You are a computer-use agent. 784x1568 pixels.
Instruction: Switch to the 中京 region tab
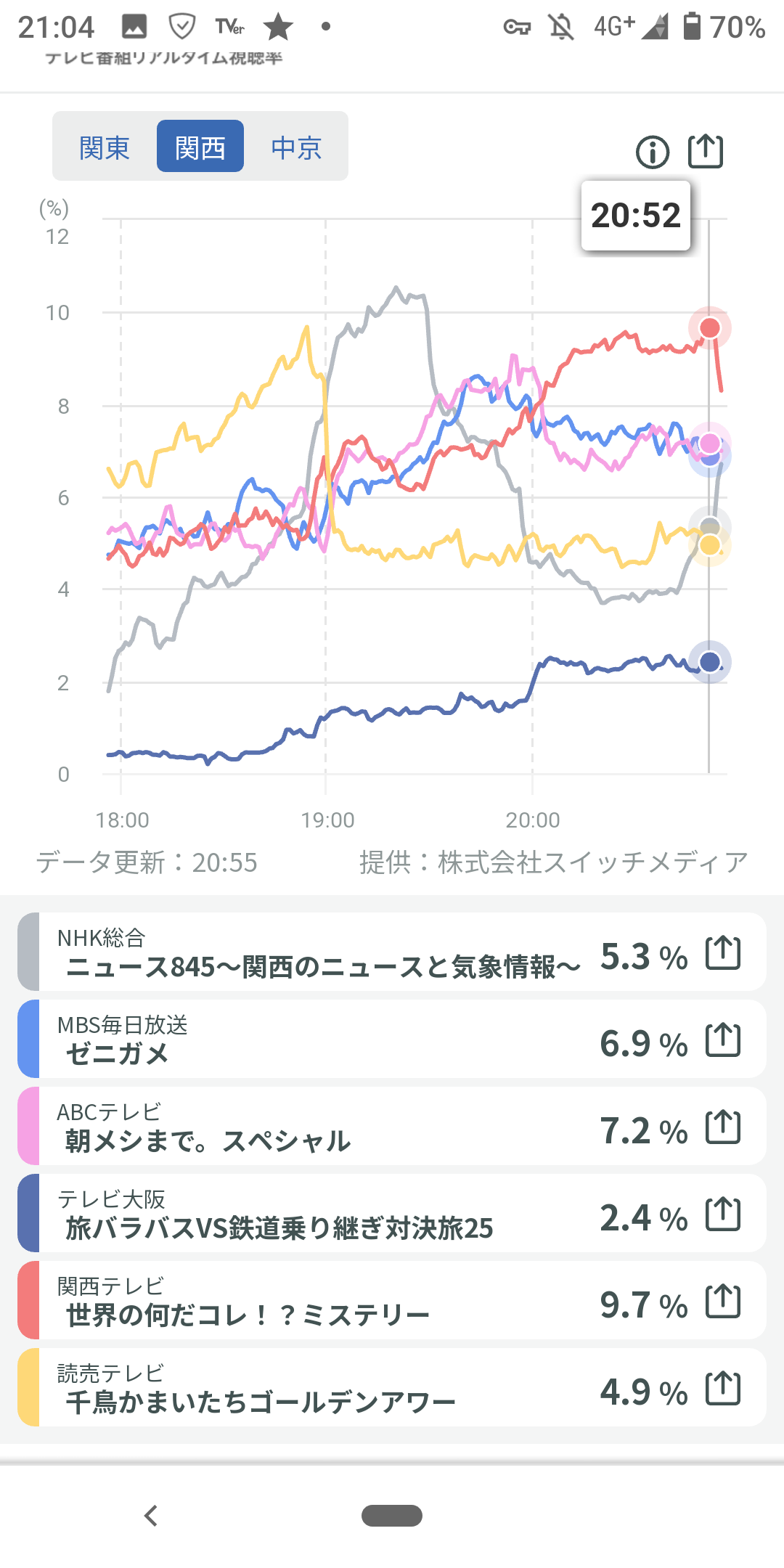[296, 147]
